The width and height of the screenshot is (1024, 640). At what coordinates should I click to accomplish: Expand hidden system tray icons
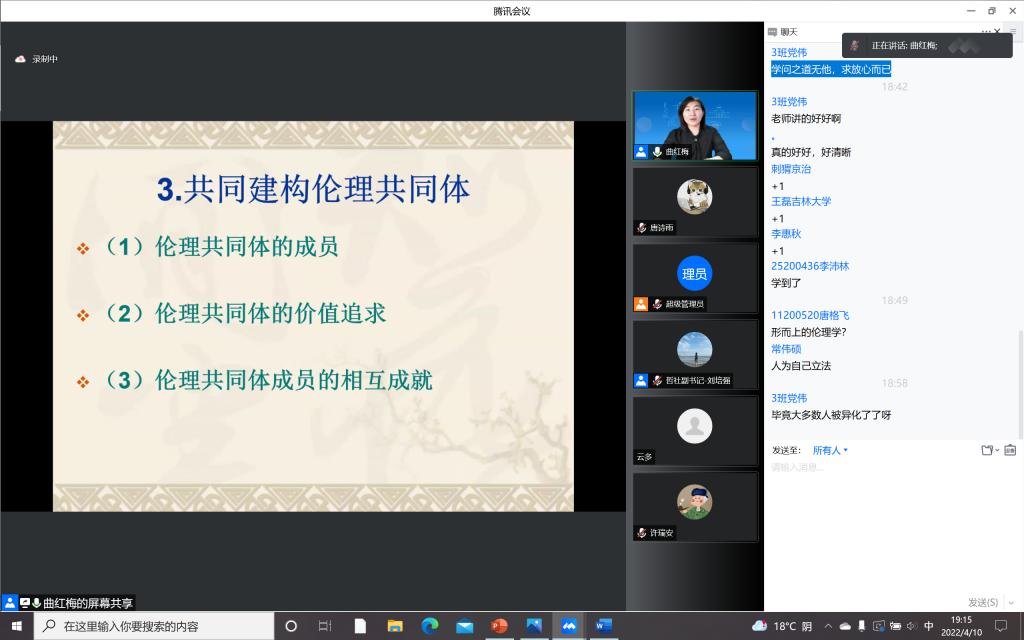829,626
